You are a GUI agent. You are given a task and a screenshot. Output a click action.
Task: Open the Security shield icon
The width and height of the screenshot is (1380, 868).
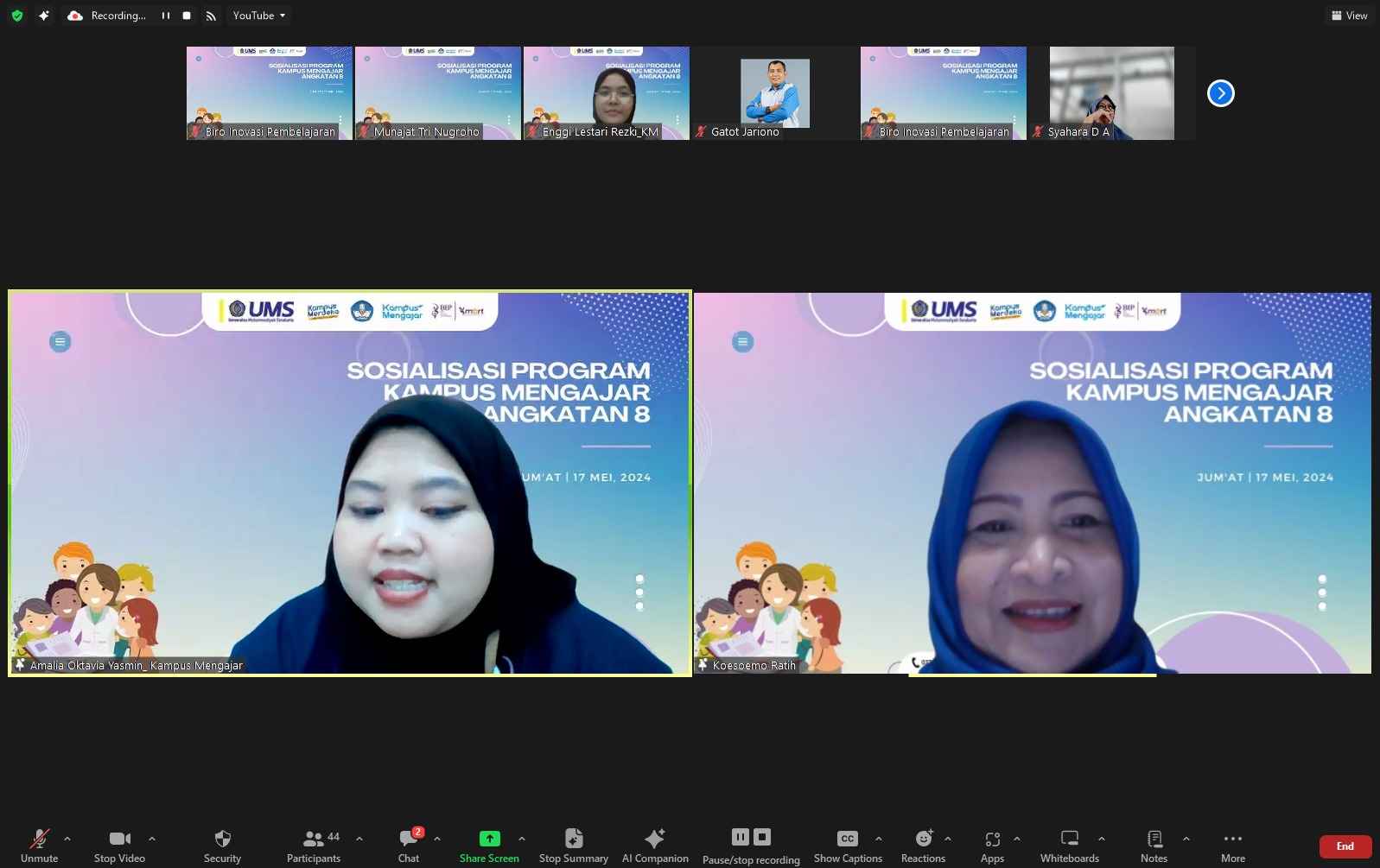[222, 839]
